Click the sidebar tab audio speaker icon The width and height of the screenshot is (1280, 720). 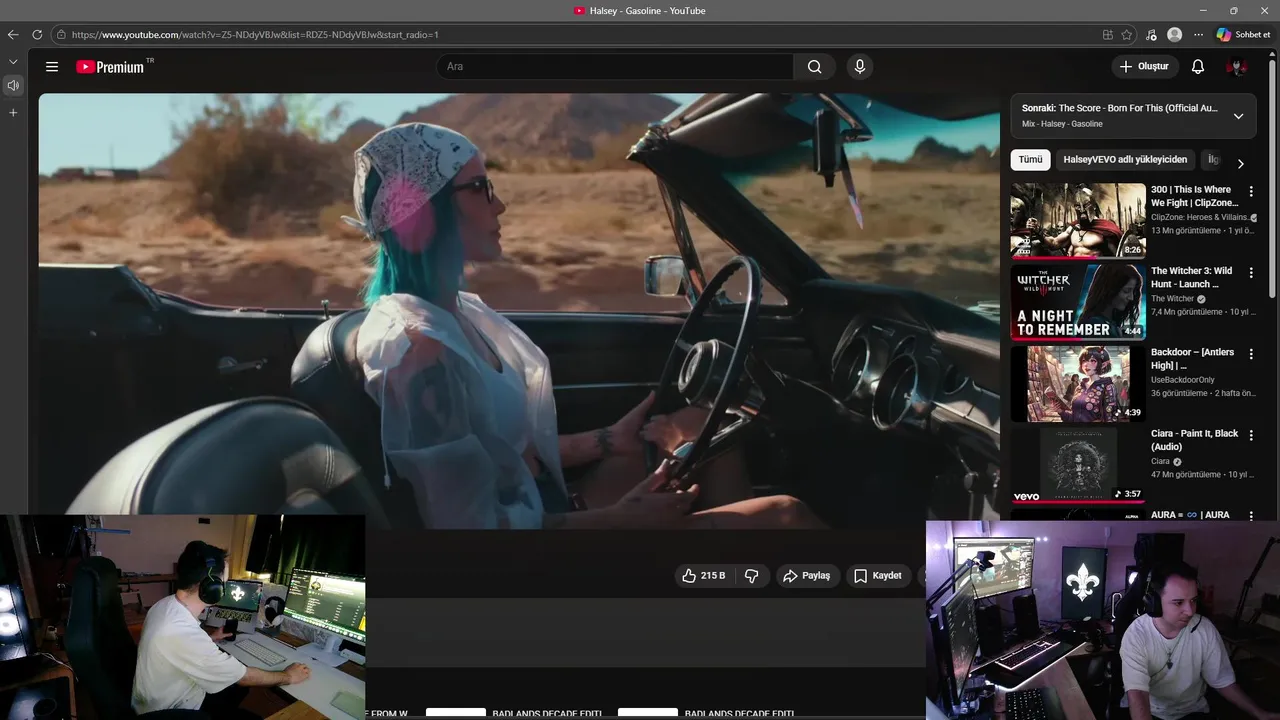point(13,86)
